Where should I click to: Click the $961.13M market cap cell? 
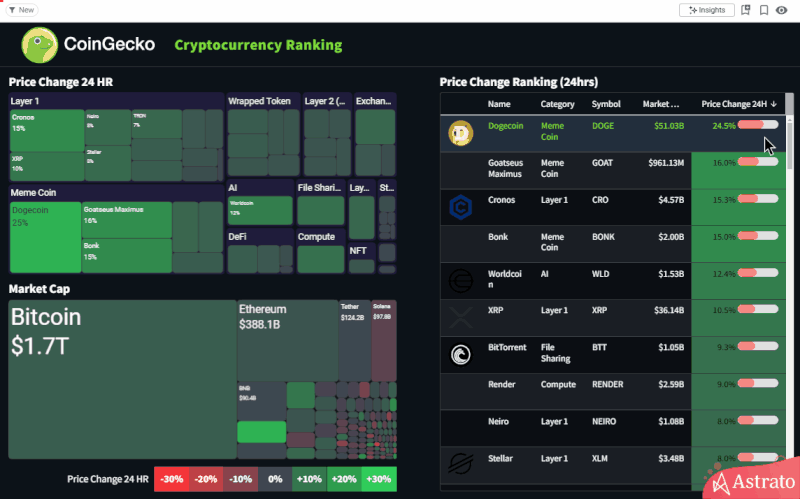click(x=666, y=163)
